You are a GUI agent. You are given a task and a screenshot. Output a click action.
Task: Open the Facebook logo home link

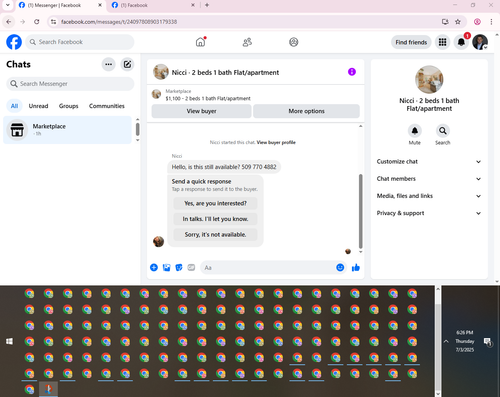point(14,42)
